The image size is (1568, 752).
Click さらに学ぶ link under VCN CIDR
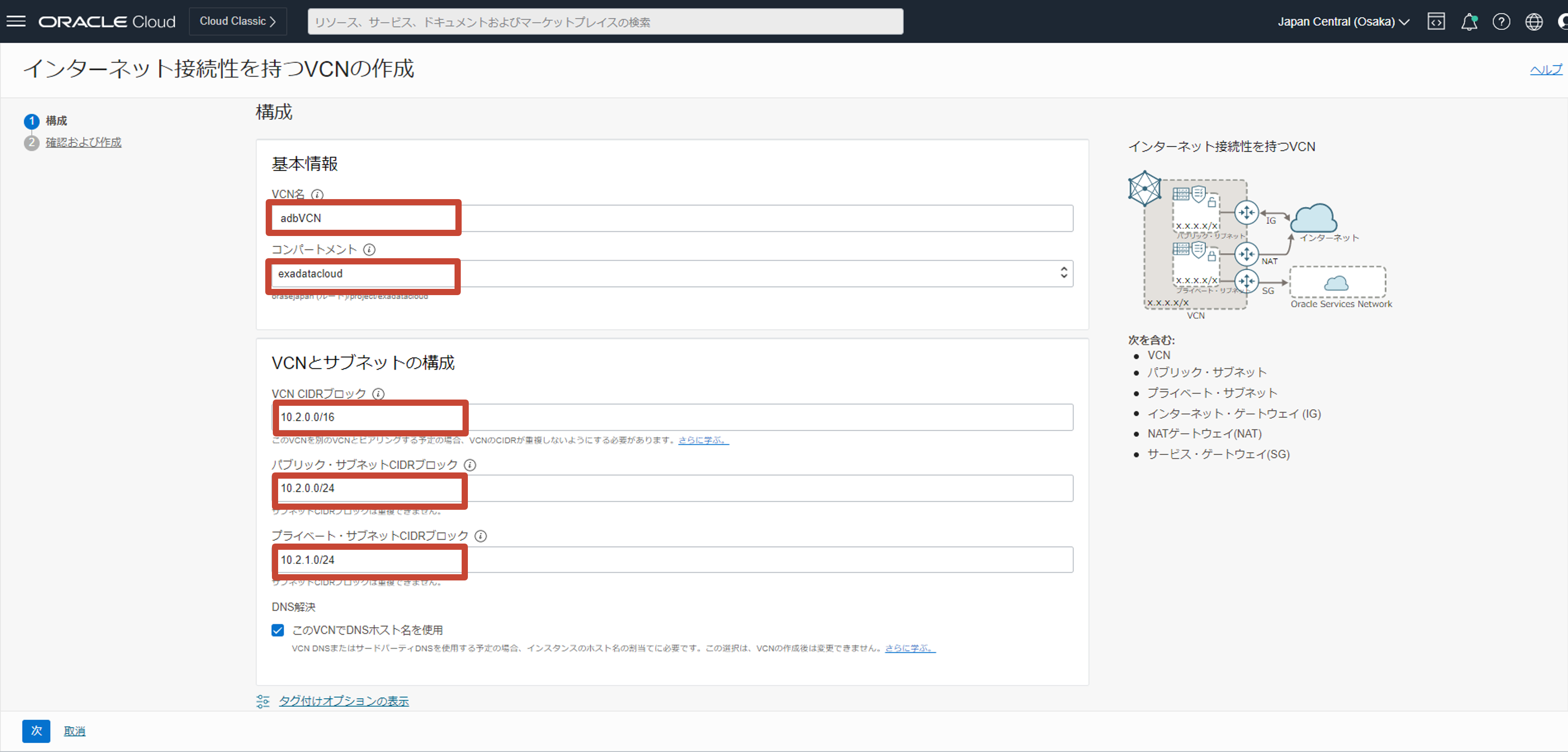[703, 440]
